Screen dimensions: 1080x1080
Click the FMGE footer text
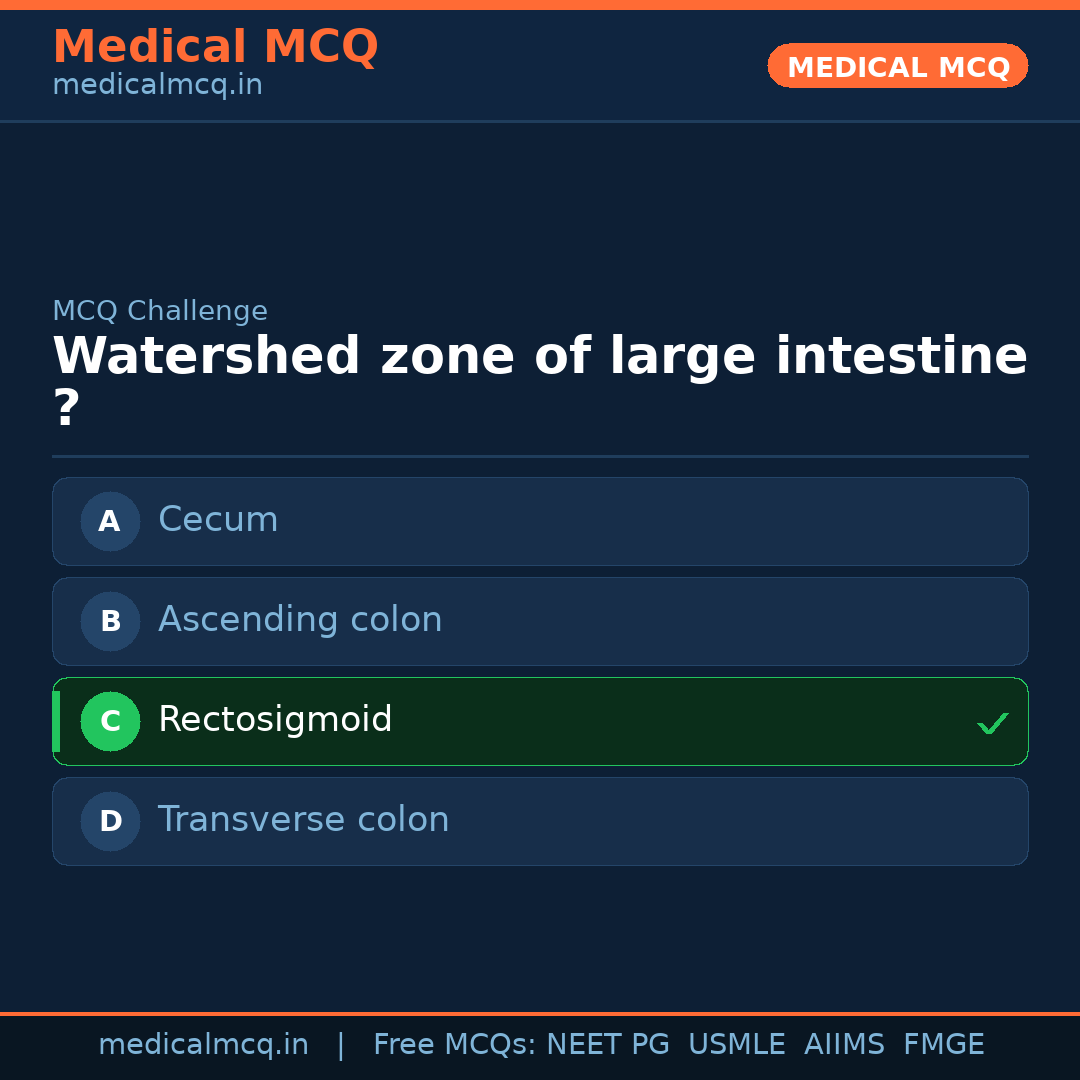coord(943,1045)
